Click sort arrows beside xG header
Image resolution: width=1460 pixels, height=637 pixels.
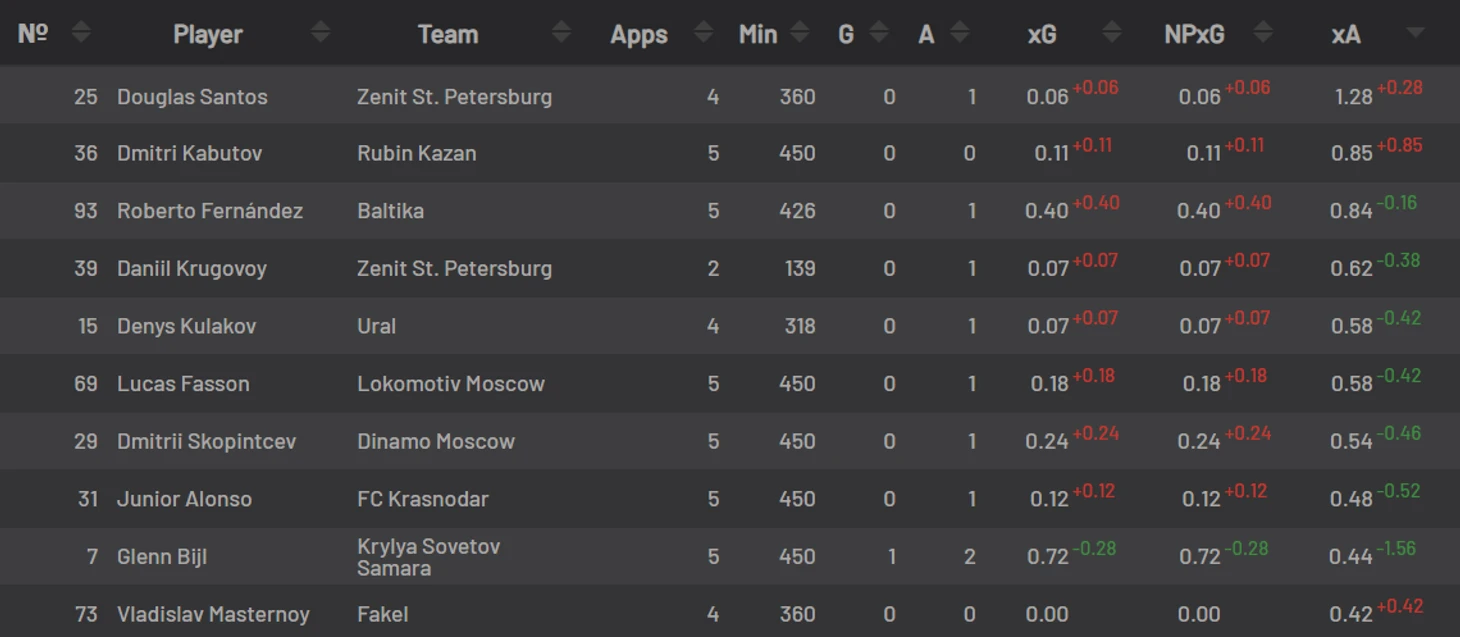pos(1112,33)
